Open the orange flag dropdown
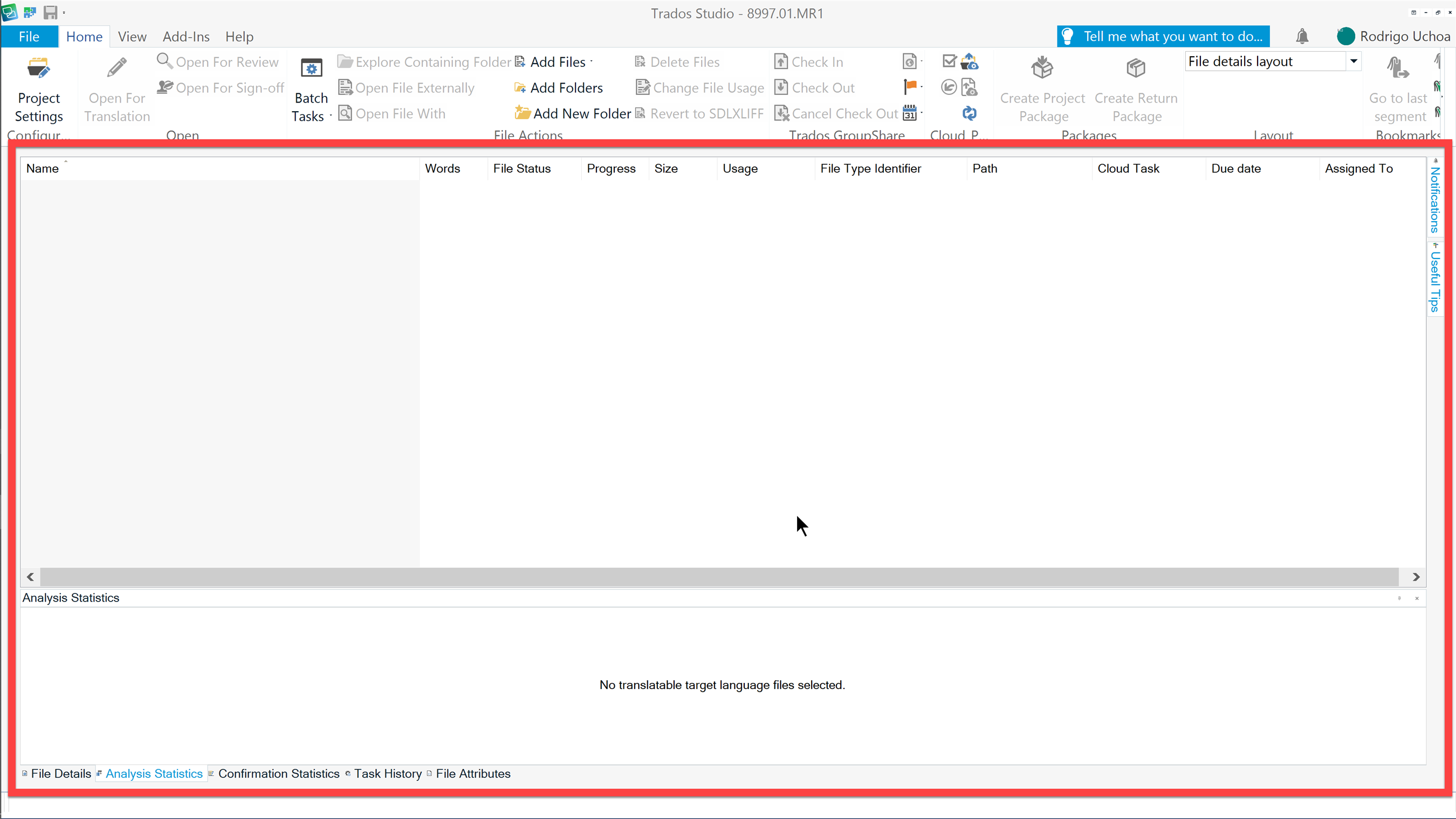 point(912,87)
